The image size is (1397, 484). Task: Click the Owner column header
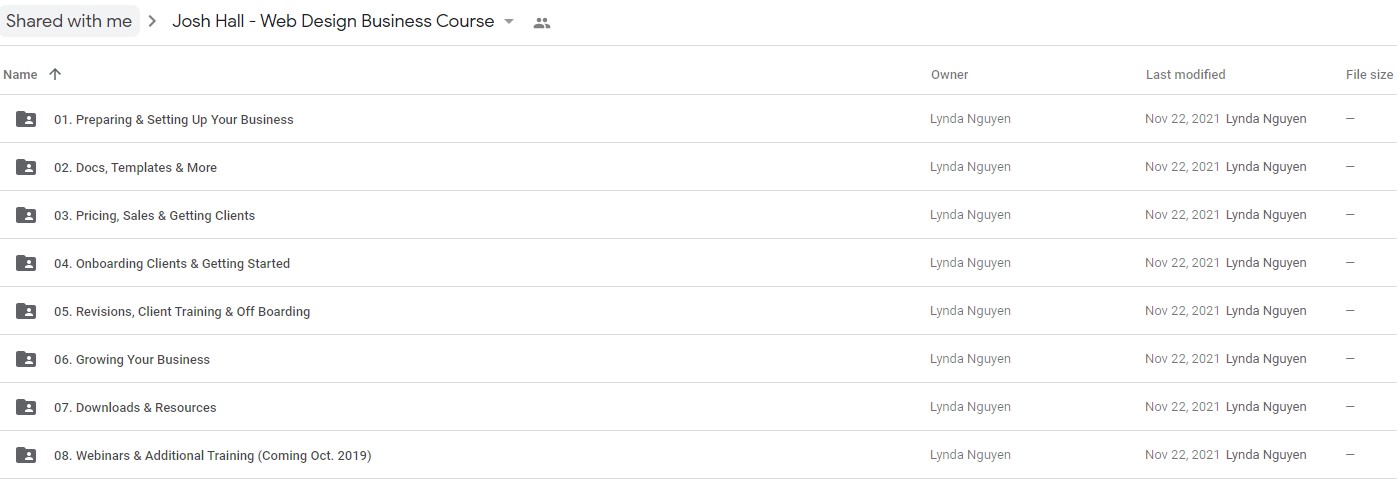pyautogui.click(x=949, y=74)
